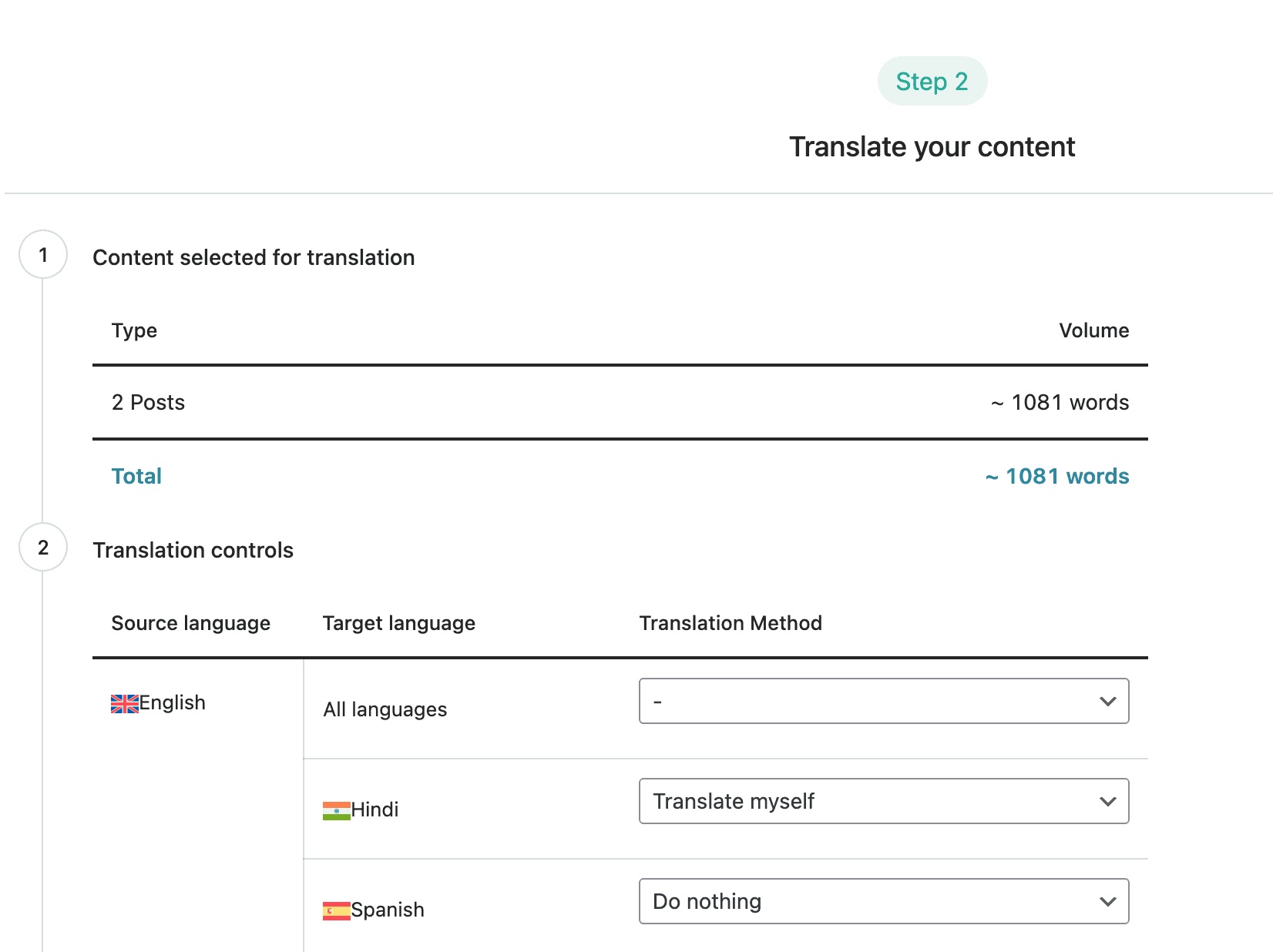The height and width of the screenshot is (952, 1273).
Task: Click the teal total '~ 1081 words' value
Action: coord(1057,476)
